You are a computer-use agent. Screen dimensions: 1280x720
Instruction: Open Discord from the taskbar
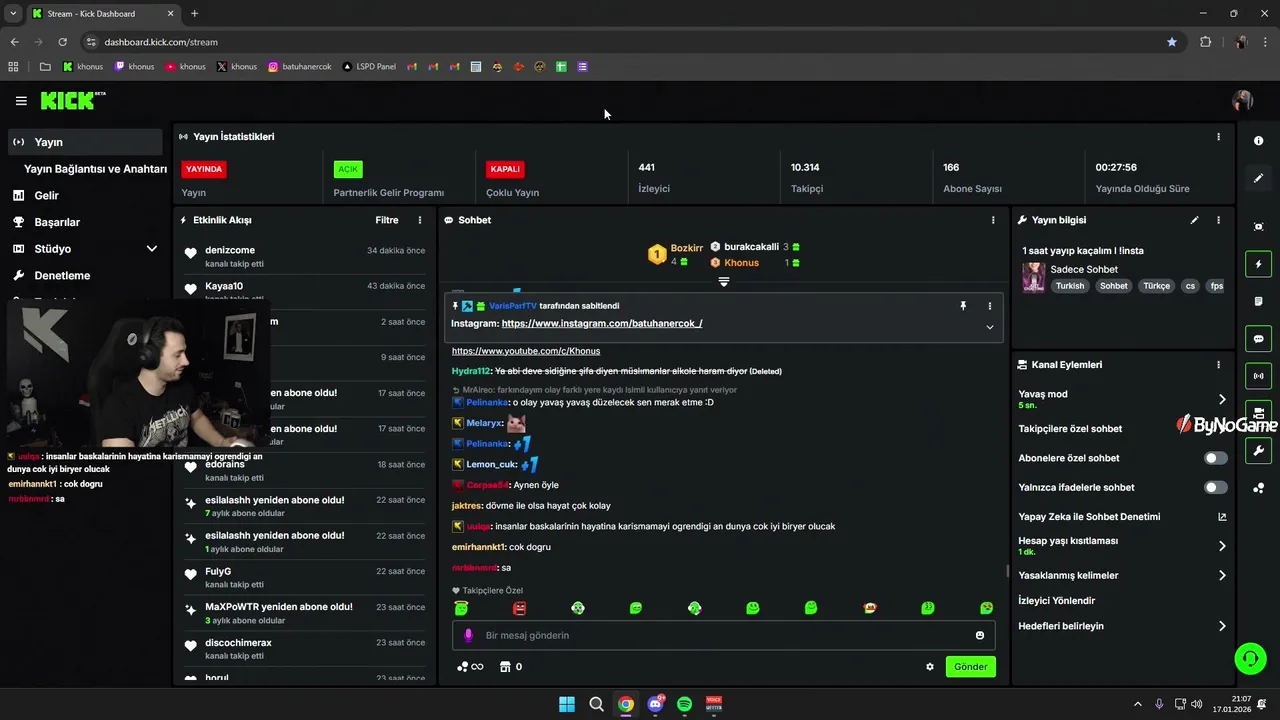click(x=655, y=704)
